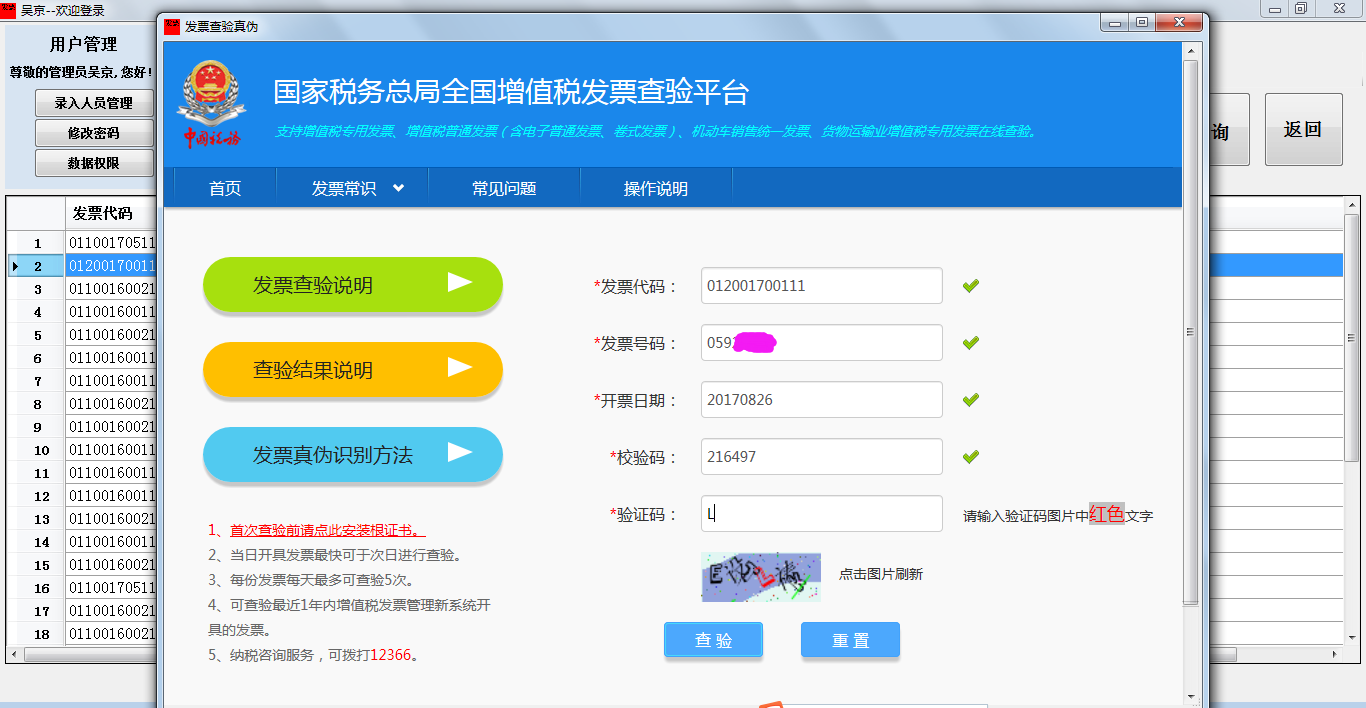The width and height of the screenshot is (1366, 708).
Task: Click 录入人员管理 button in the back window
Action: click(x=94, y=103)
